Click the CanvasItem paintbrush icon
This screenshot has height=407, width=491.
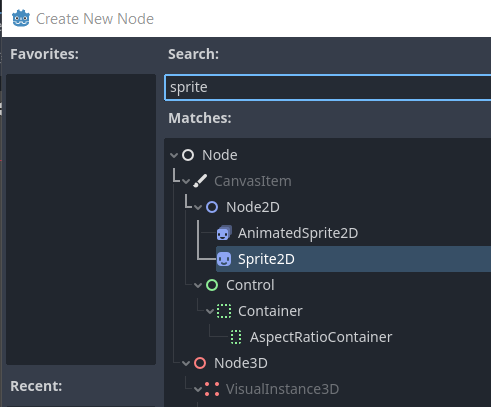pyautogui.click(x=200, y=181)
